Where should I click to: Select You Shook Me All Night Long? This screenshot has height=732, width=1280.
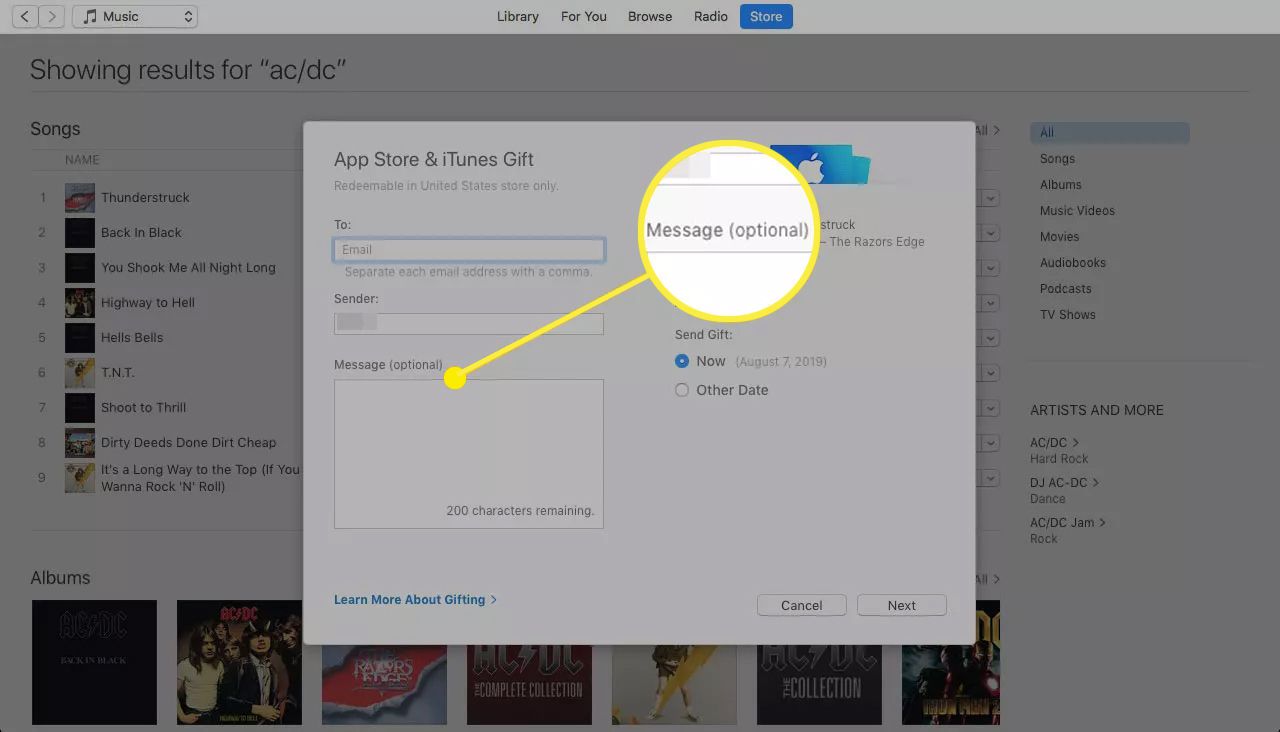click(x=188, y=267)
